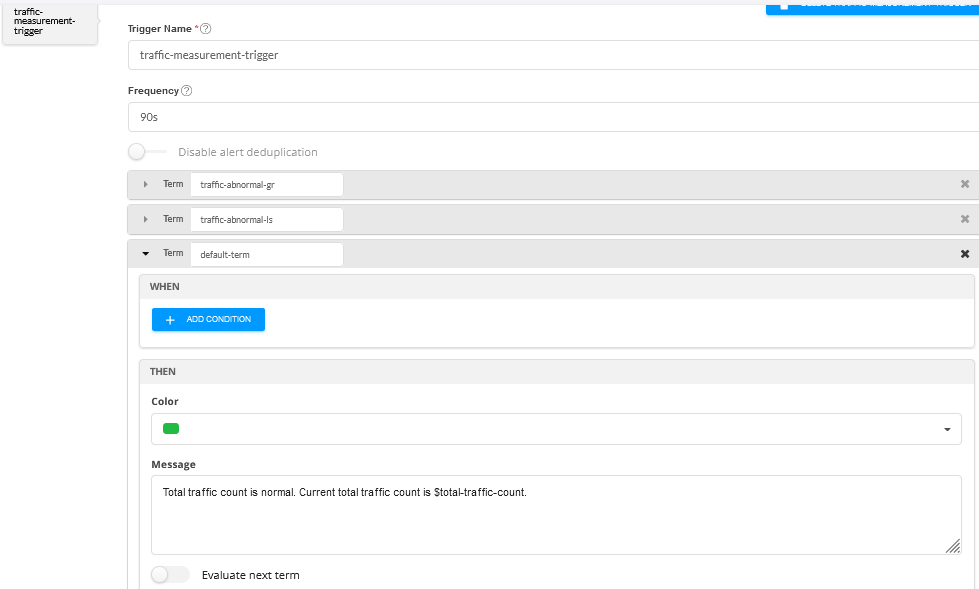Click the green color swatch
The image size is (979, 589).
pos(171,429)
